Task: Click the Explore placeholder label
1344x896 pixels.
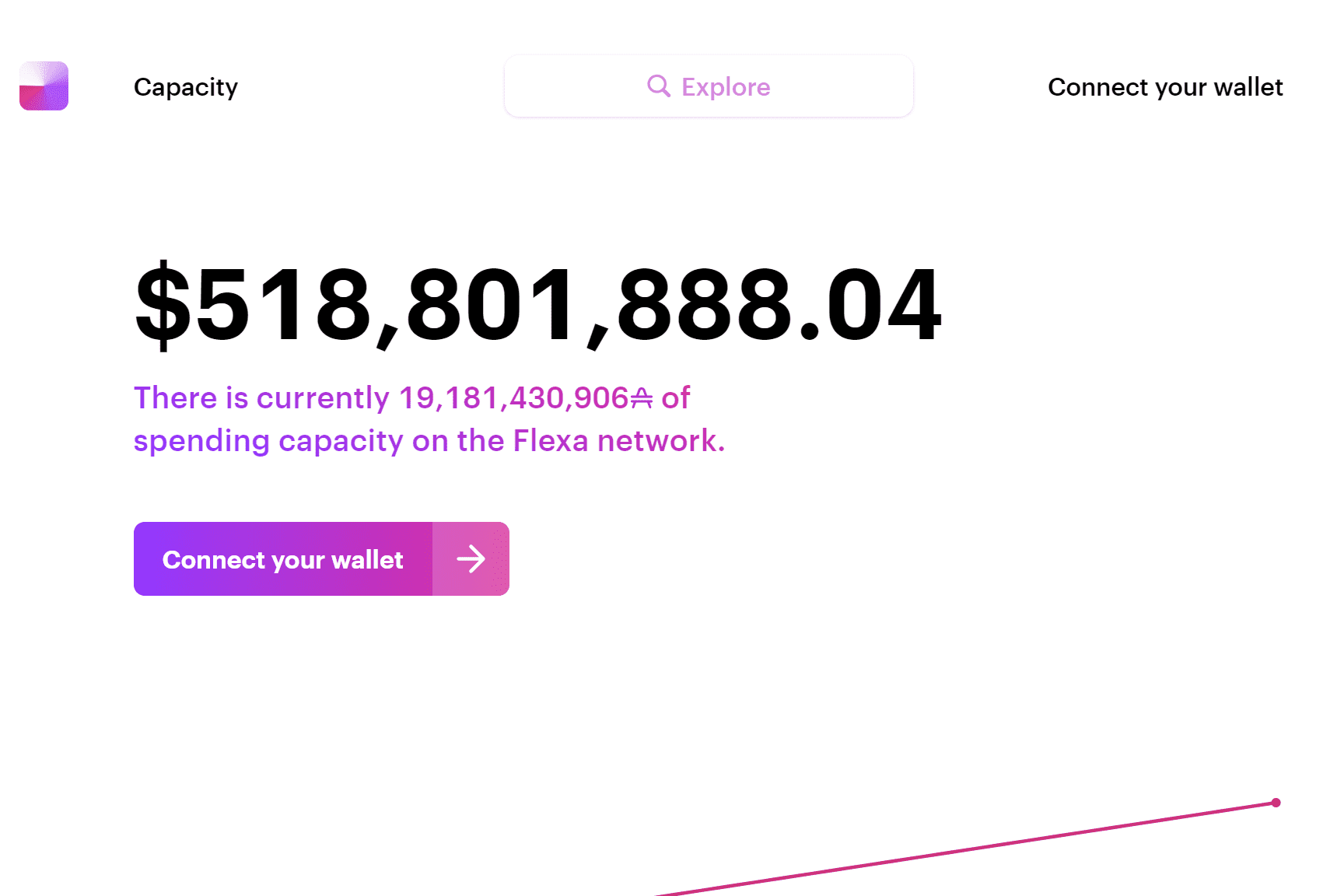Action: [x=726, y=86]
